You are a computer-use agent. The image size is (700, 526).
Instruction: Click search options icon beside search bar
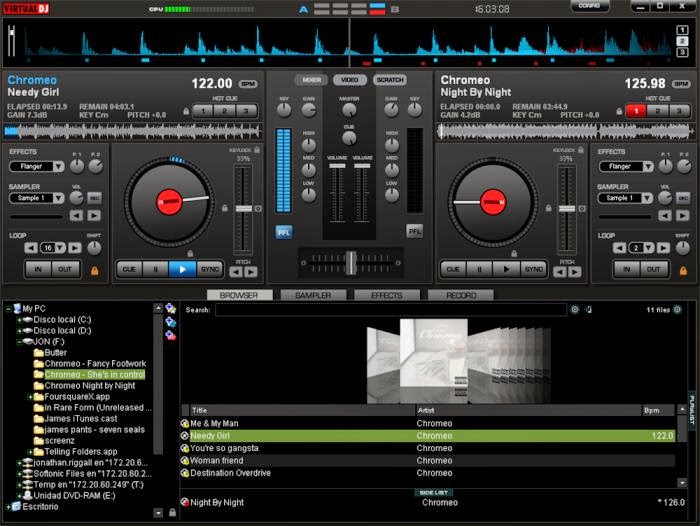[575, 309]
